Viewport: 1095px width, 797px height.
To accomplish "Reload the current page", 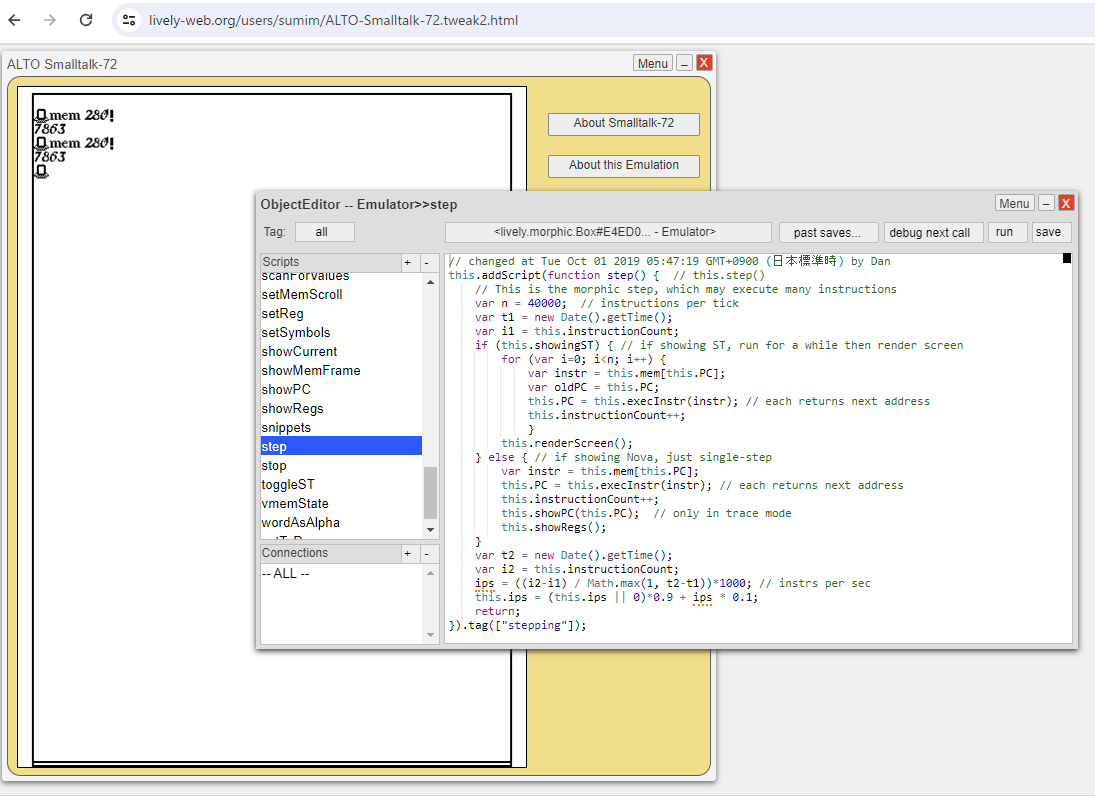I will (86, 20).
